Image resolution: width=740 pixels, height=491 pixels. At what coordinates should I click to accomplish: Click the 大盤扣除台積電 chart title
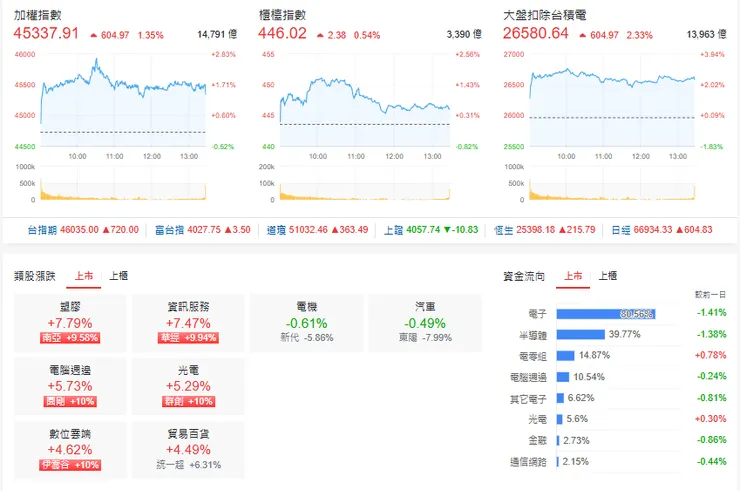(545, 15)
